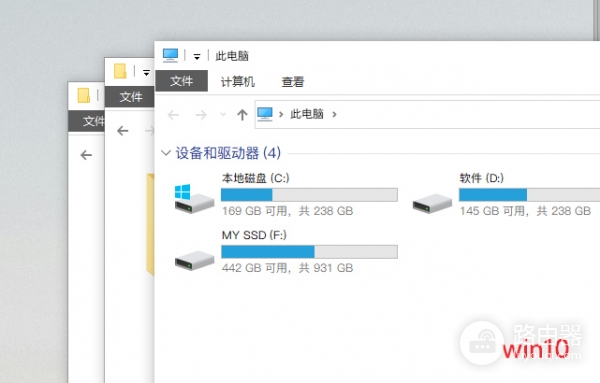Click the D: drive usage bar
Image resolution: width=600 pixels, height=383 pixels.
pyautogui.click(x=530, y=195)
